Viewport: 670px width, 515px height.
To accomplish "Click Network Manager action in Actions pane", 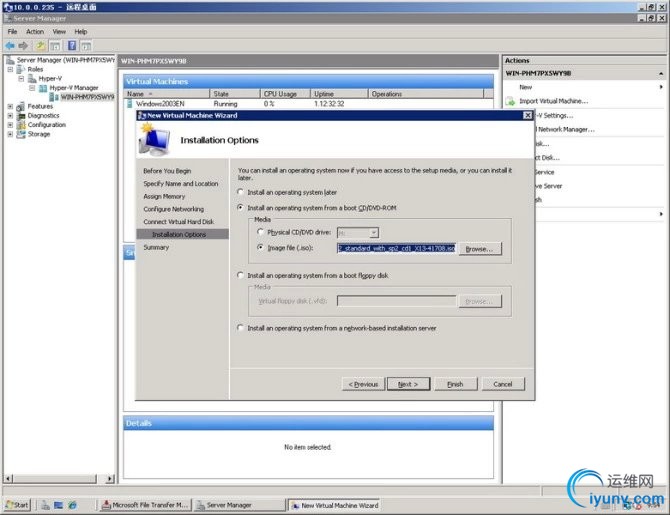I will [565, 129].
